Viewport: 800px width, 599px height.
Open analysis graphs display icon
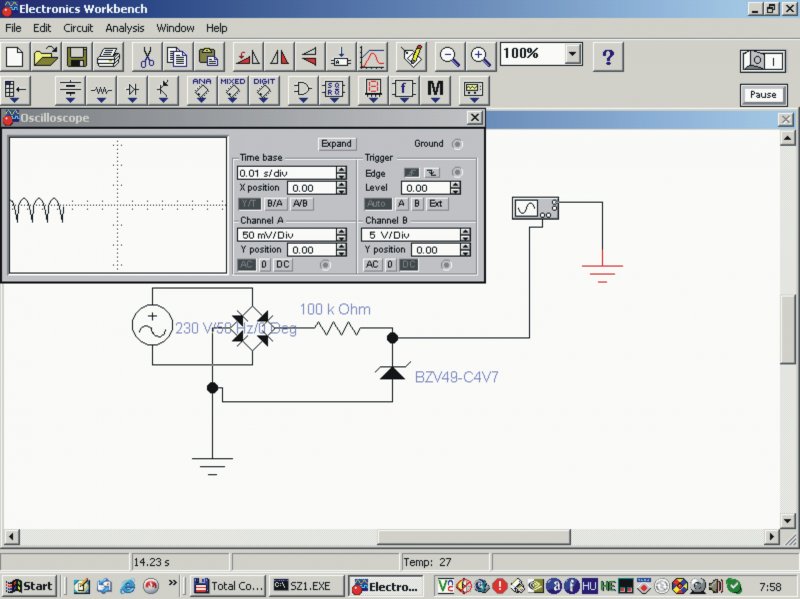pyautogui.click(x=371, y=56)
